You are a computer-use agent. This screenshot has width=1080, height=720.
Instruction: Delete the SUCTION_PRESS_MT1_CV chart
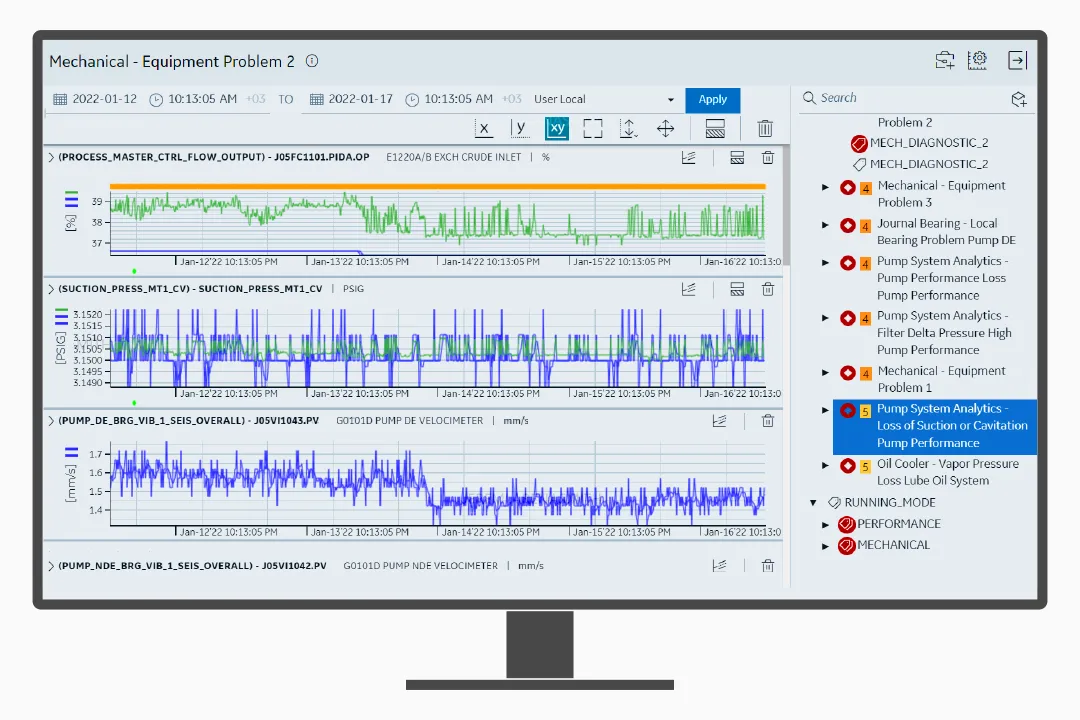tap(768, 289)
